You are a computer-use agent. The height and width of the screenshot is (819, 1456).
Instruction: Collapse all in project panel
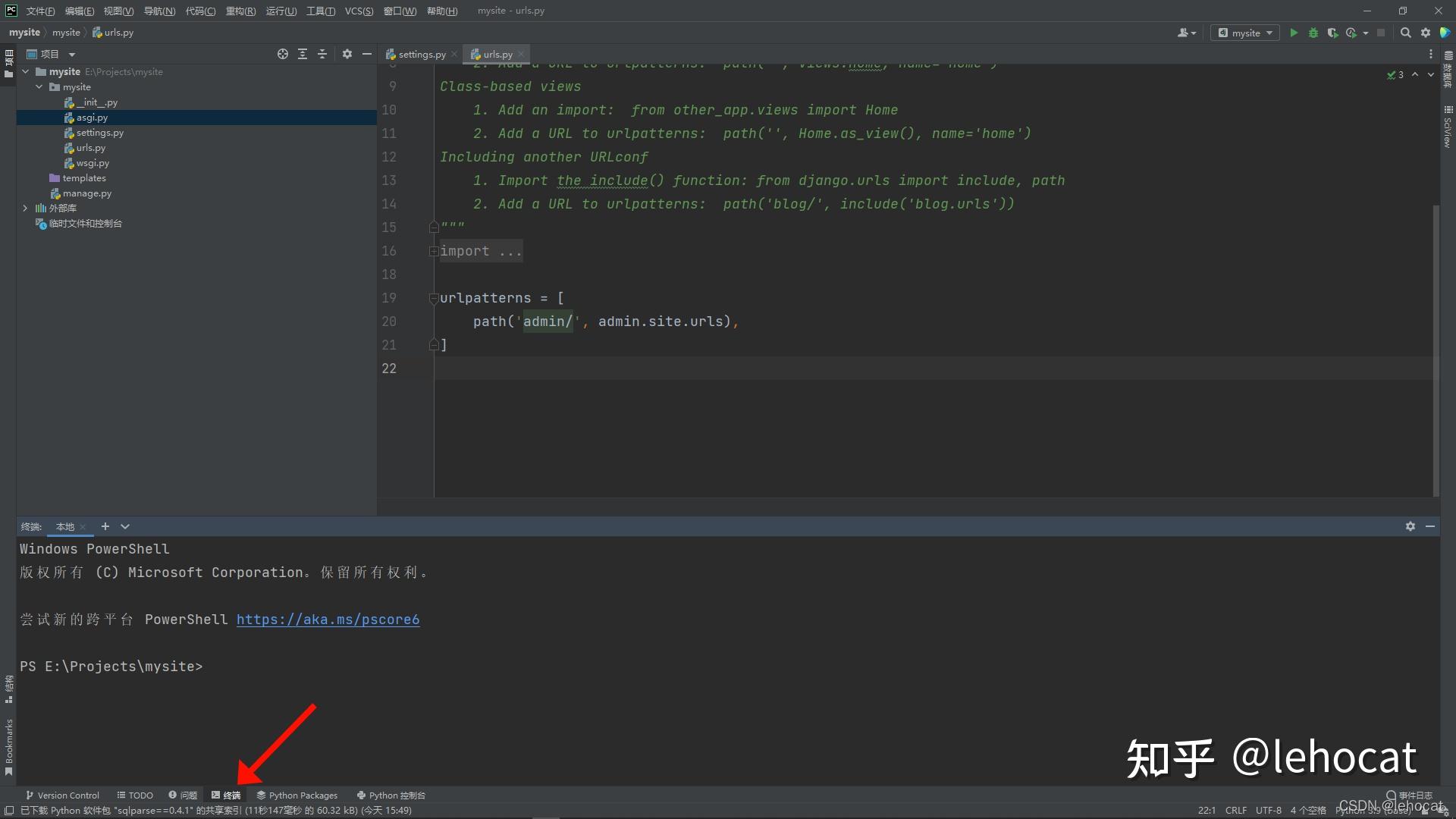tap(322, 54)
